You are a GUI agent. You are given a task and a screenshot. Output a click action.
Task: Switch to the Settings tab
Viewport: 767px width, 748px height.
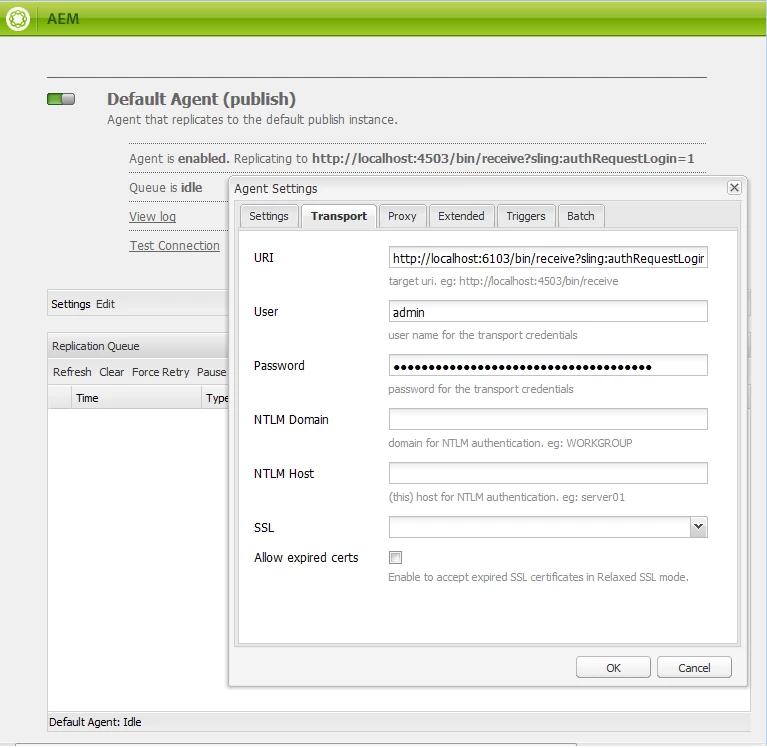pos(269,216)
